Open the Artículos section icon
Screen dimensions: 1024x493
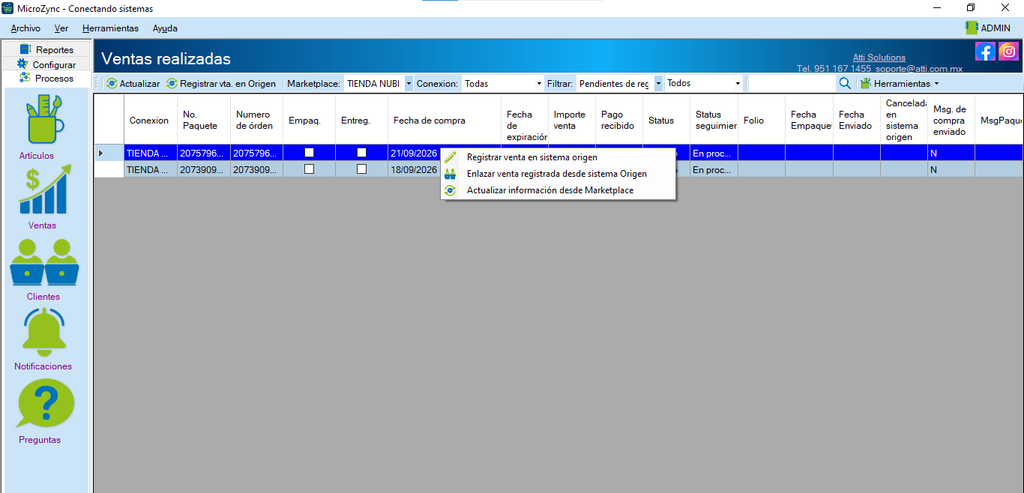pos(44,121)
